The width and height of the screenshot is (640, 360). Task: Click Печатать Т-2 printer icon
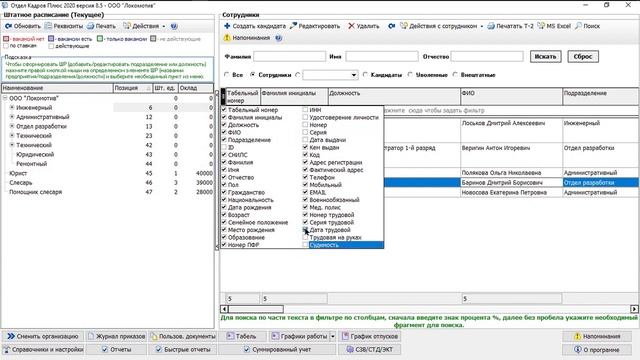point(491,26)
